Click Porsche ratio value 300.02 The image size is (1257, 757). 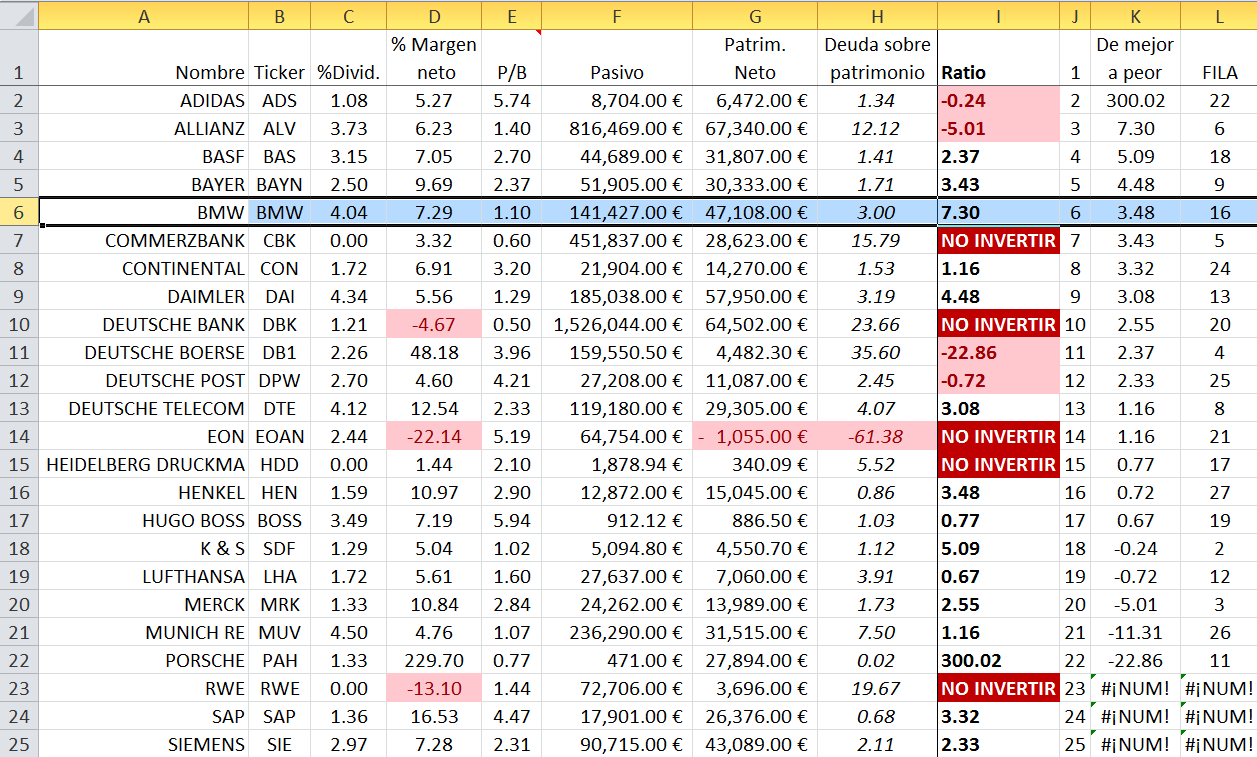click(x=998, y=660)
